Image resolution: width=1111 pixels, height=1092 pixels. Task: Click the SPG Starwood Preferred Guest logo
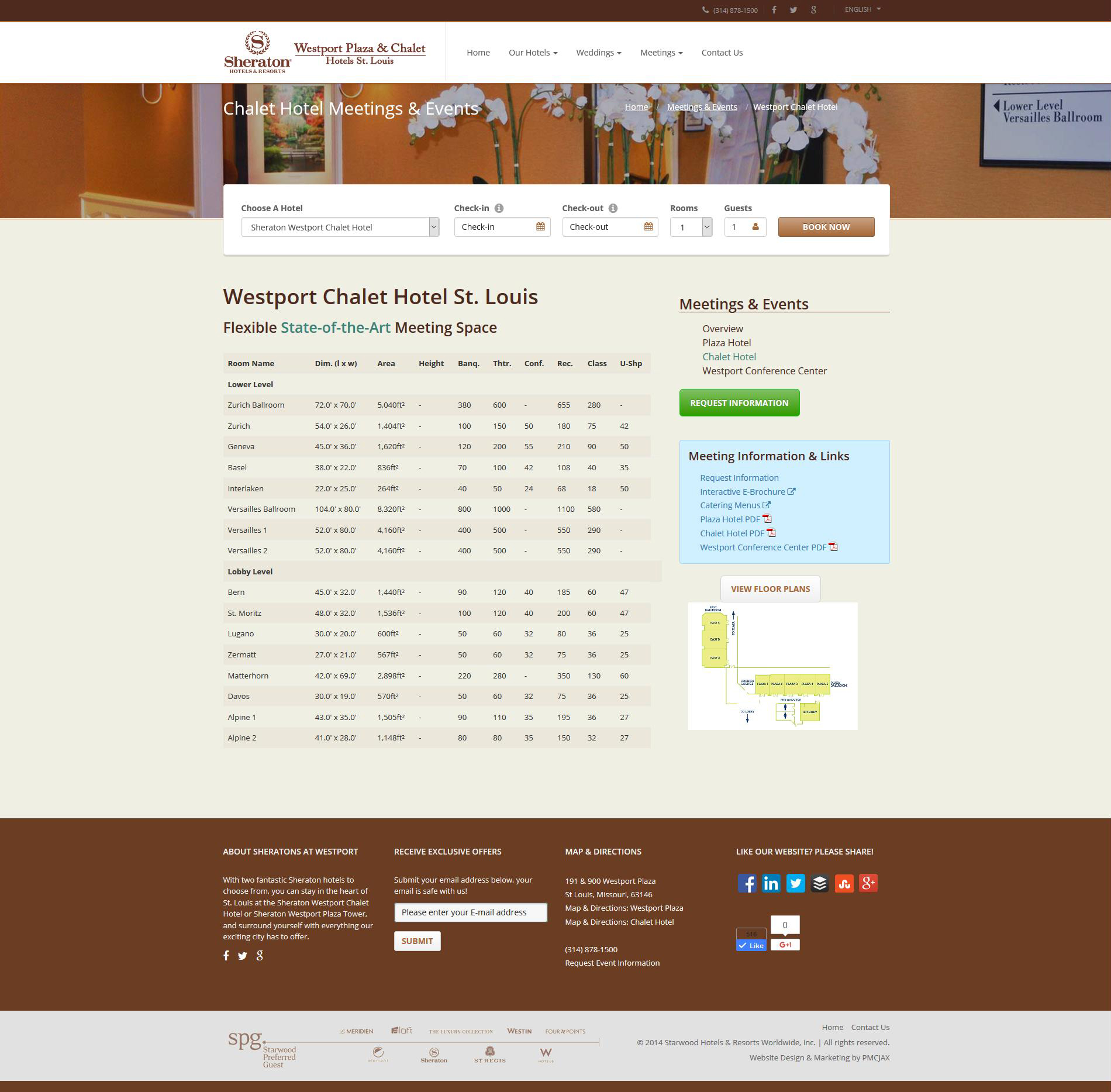click(262, 1049)
